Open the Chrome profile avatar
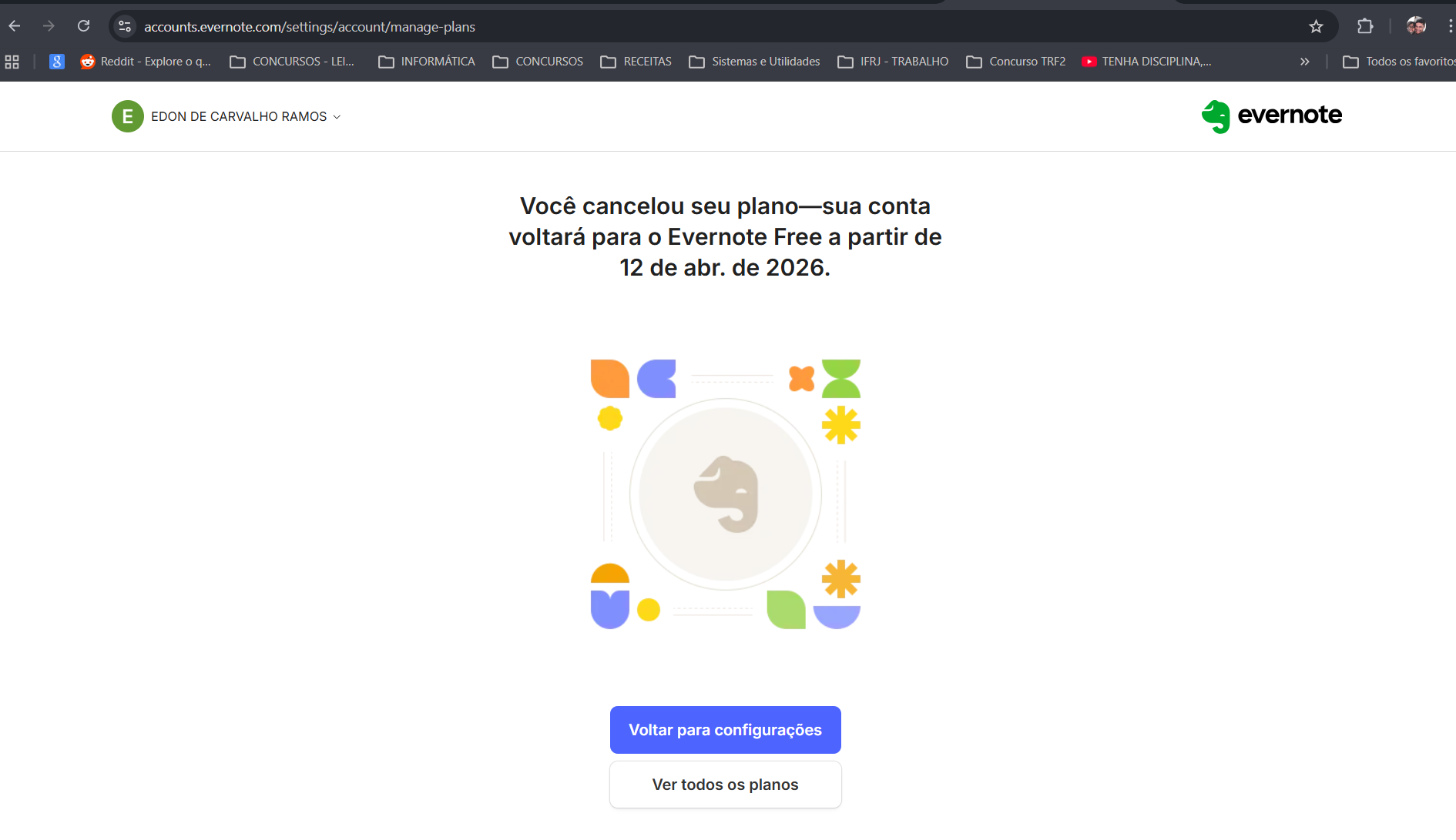 pyautogui.click(x=1416, y=27)
